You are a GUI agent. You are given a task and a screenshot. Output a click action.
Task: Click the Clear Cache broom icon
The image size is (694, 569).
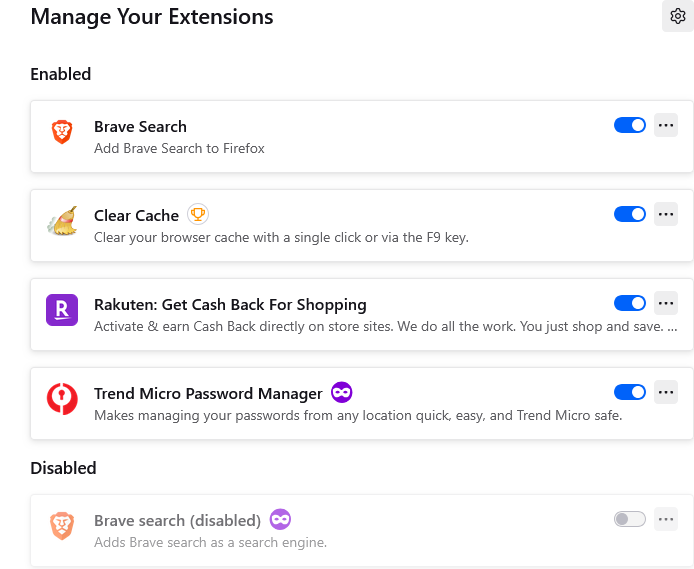pos(62,221)
